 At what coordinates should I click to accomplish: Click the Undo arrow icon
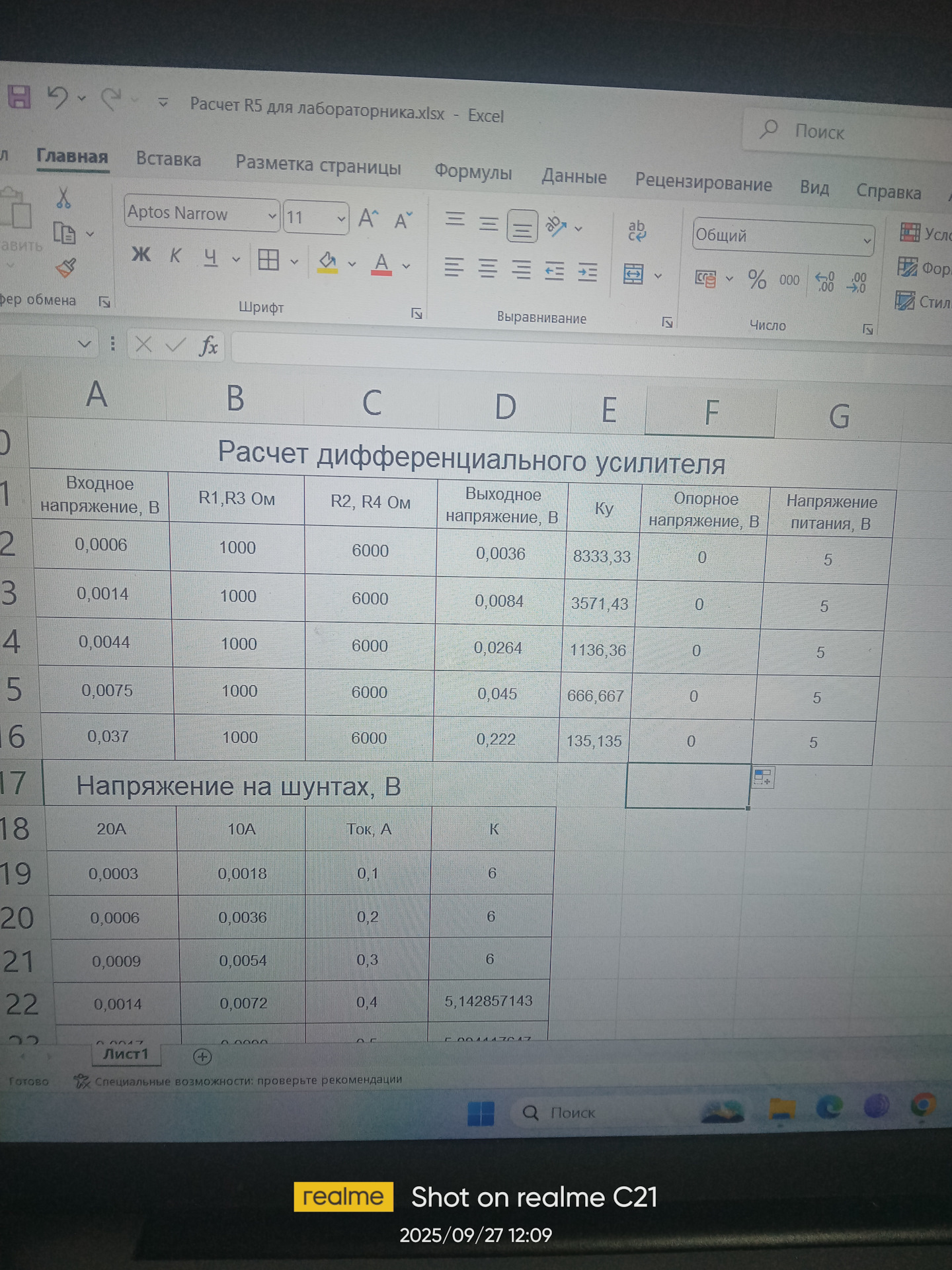click(x=58, y=98)
